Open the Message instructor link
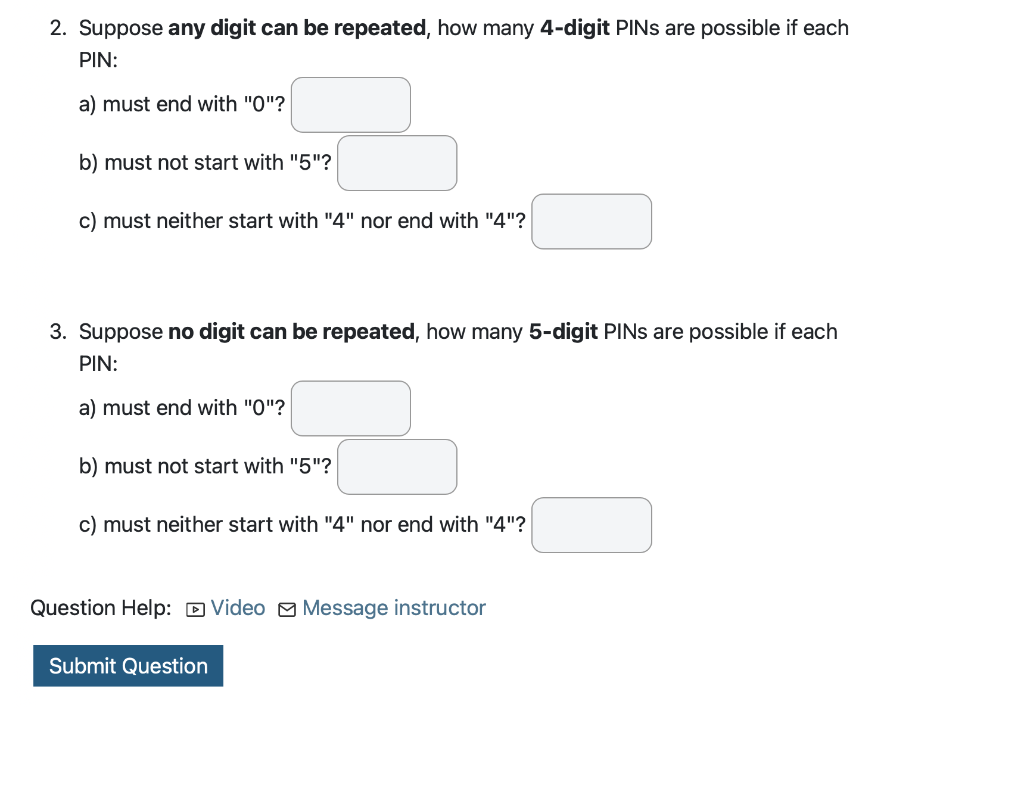The image size is (1024, 811). 394,608
